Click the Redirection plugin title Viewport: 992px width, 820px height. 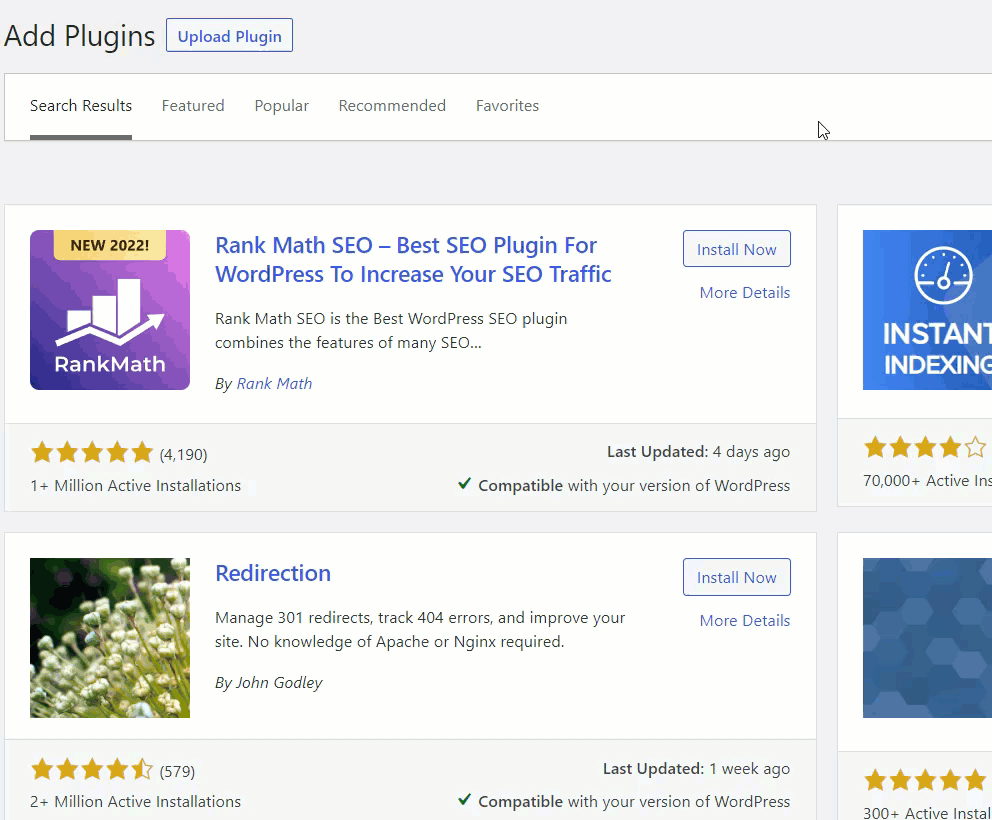pyautogui.click(x=273, y=574)
